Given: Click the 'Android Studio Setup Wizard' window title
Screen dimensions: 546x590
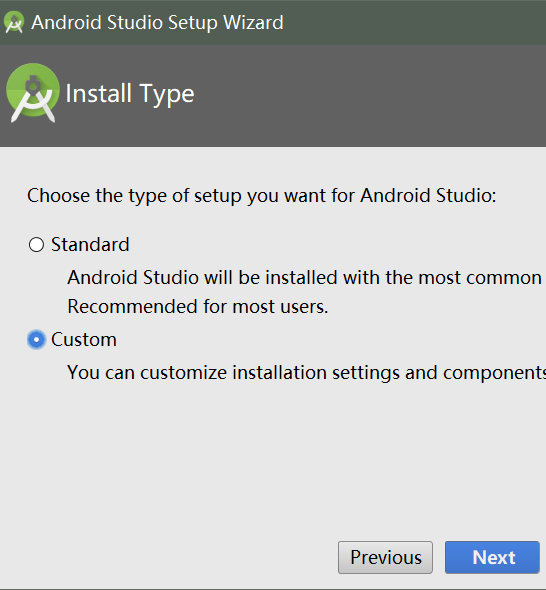Looking at the screenshot, I should coord(157,23).
